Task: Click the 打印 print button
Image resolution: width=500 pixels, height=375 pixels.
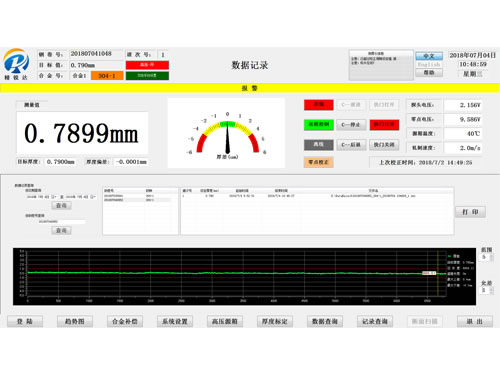Action: click(470, 212)
